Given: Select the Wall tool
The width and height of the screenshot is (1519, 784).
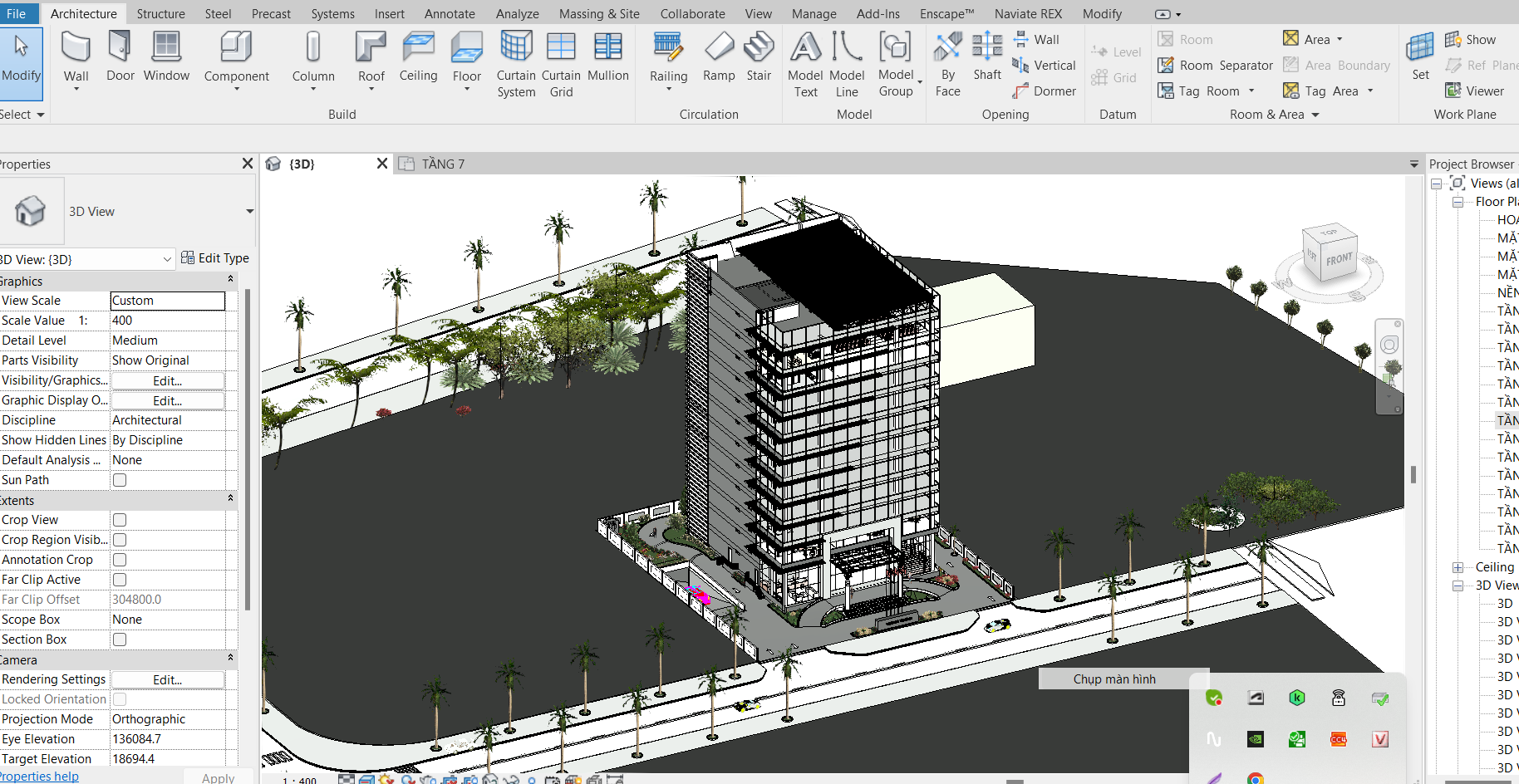Looking at the screenshot, I should point(76,58).
